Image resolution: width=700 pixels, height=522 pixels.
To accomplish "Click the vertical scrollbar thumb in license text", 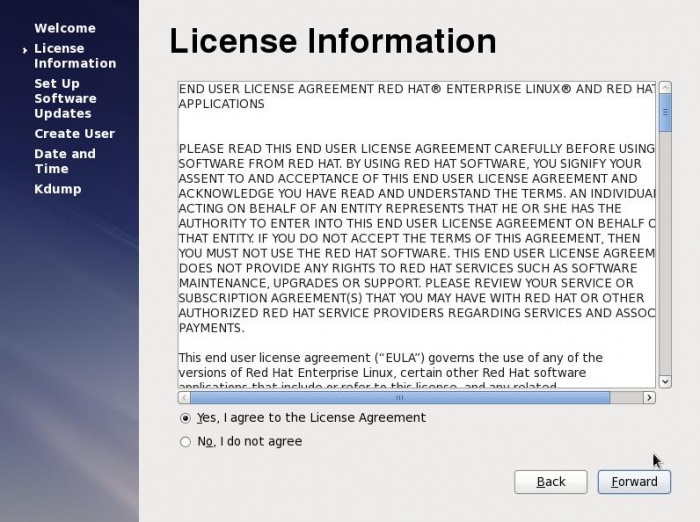I will 665,113.
